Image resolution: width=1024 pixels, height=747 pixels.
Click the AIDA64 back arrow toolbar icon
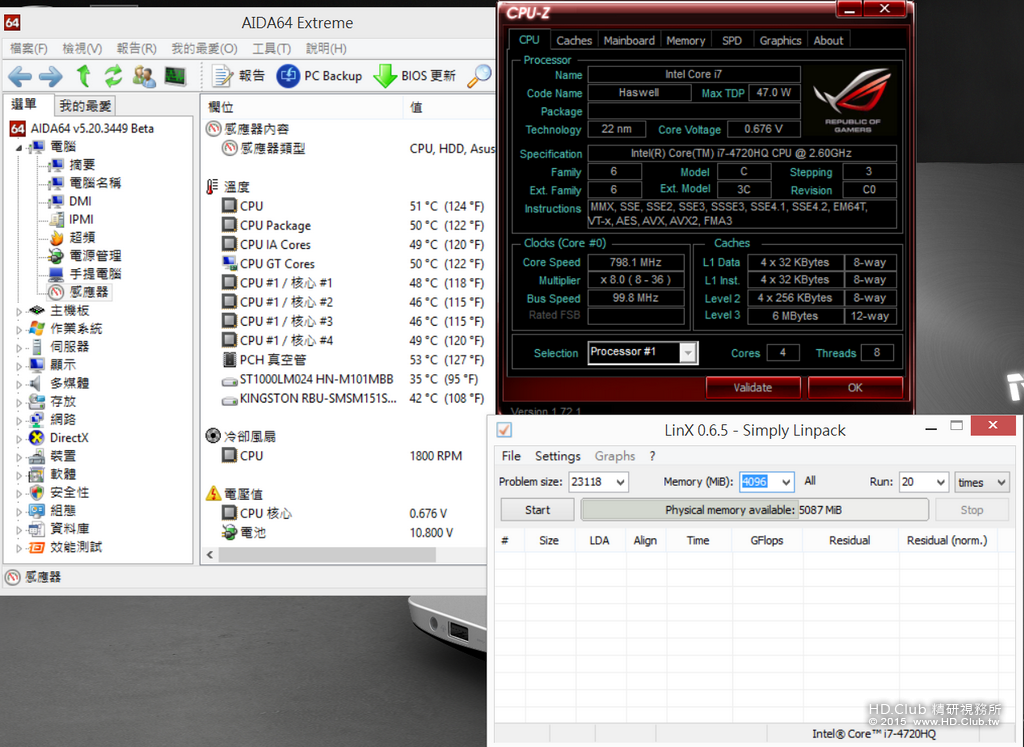click(x=20, y=76)
